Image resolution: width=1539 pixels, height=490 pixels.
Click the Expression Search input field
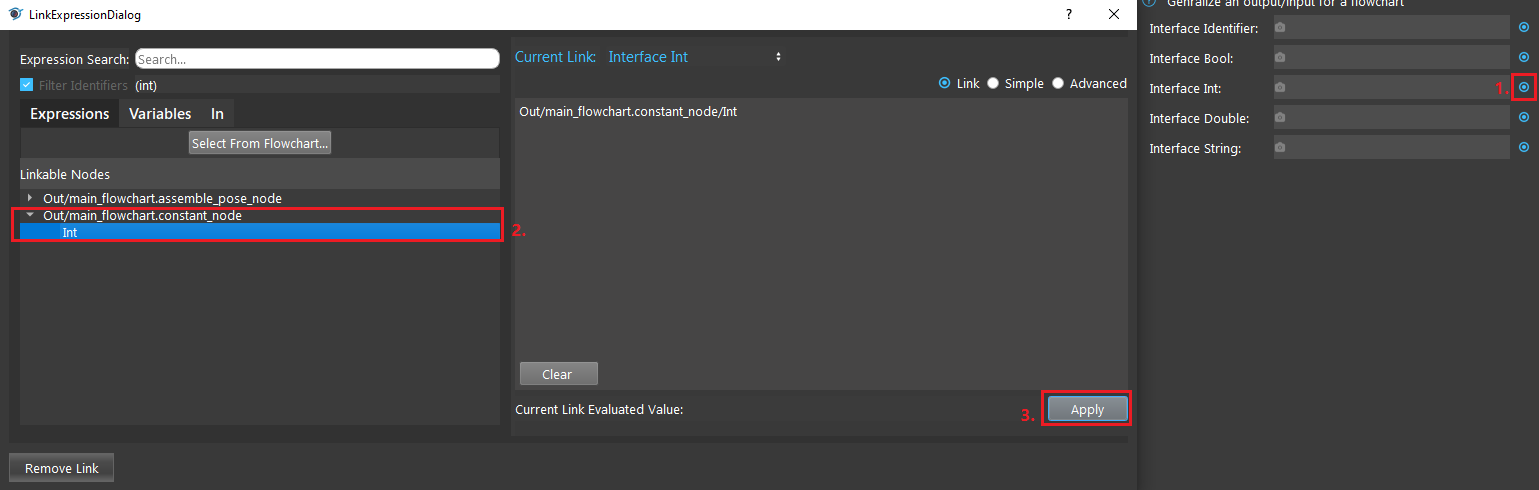tap(317, 59)
